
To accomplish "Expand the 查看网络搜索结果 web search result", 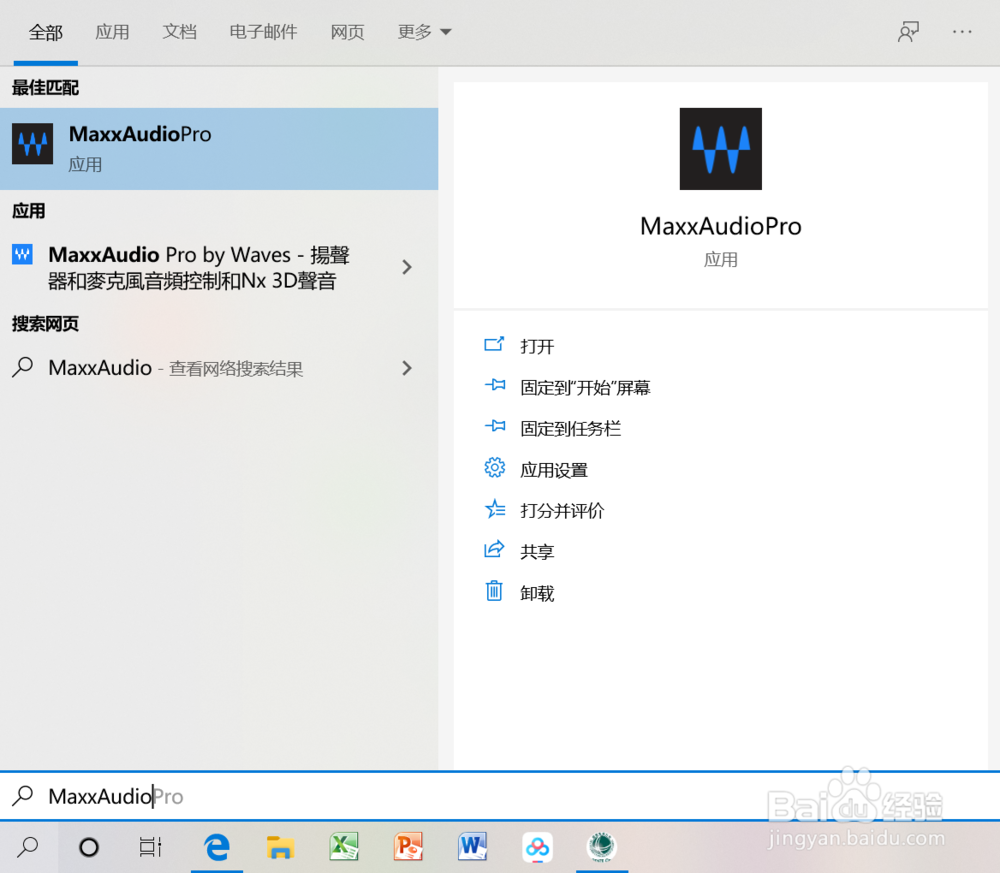I will click(406, 368).
